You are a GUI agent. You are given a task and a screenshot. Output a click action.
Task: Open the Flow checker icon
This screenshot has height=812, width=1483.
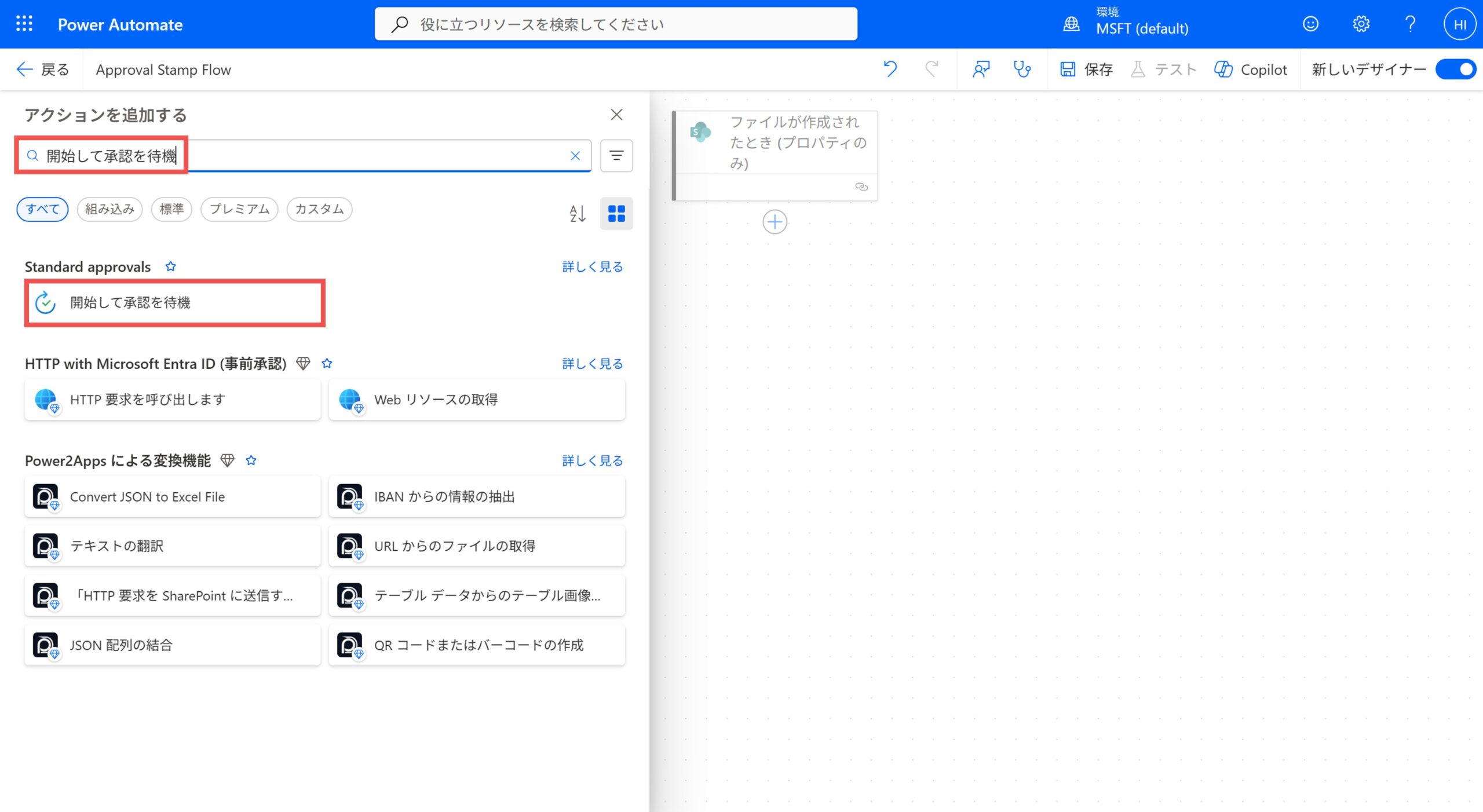coord(981,69)
